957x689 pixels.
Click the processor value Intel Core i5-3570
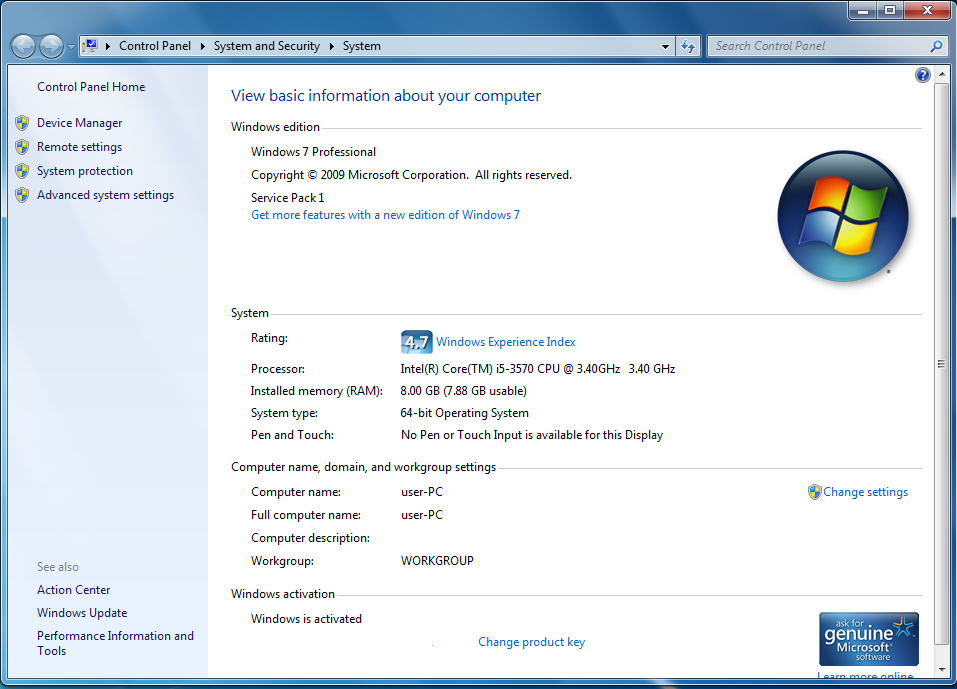[538, 369]
